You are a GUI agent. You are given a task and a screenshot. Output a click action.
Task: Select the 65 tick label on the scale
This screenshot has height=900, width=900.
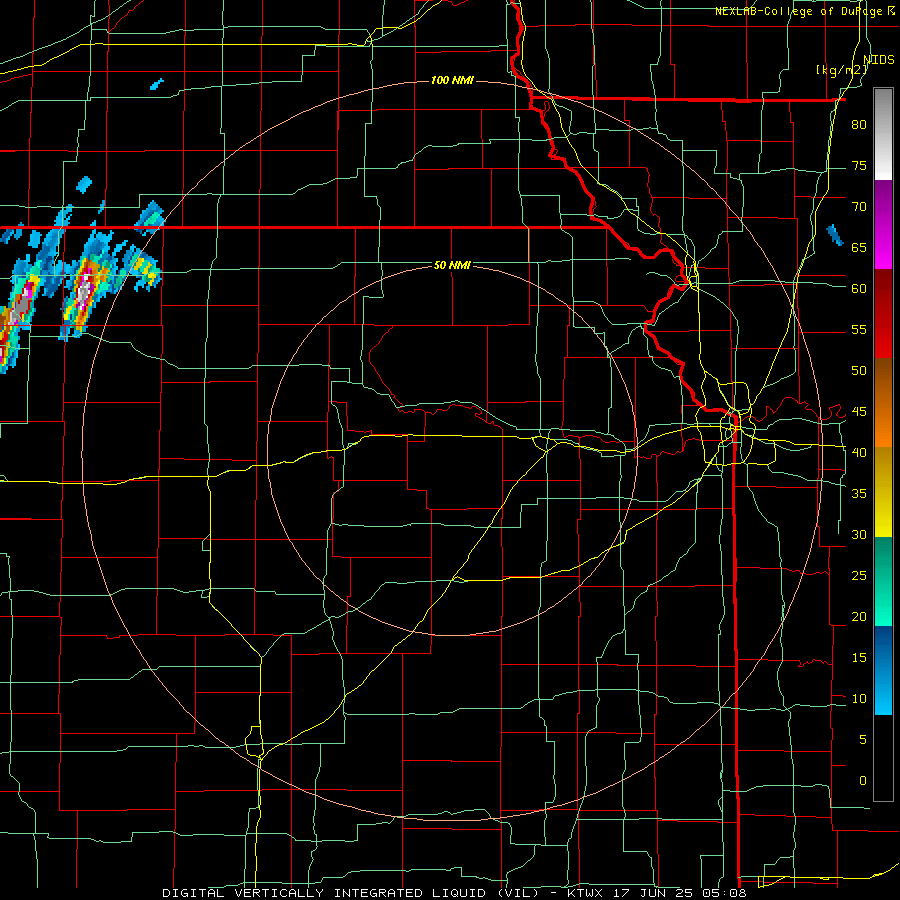click(859, 247)
